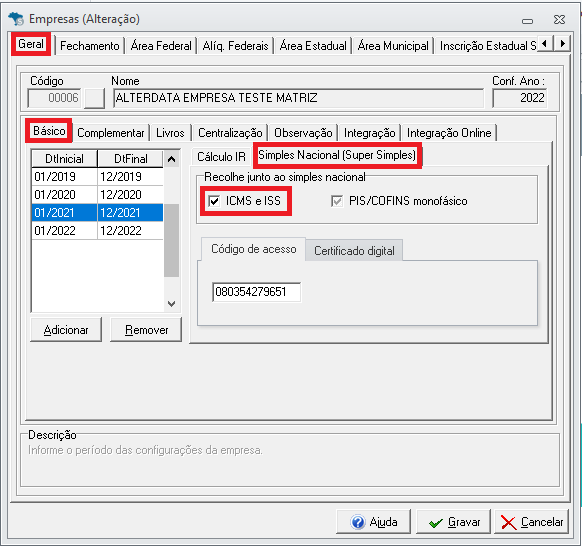Open the Área Federal tab
This screenshot has height=546, width=583.
tap(161, 46)
